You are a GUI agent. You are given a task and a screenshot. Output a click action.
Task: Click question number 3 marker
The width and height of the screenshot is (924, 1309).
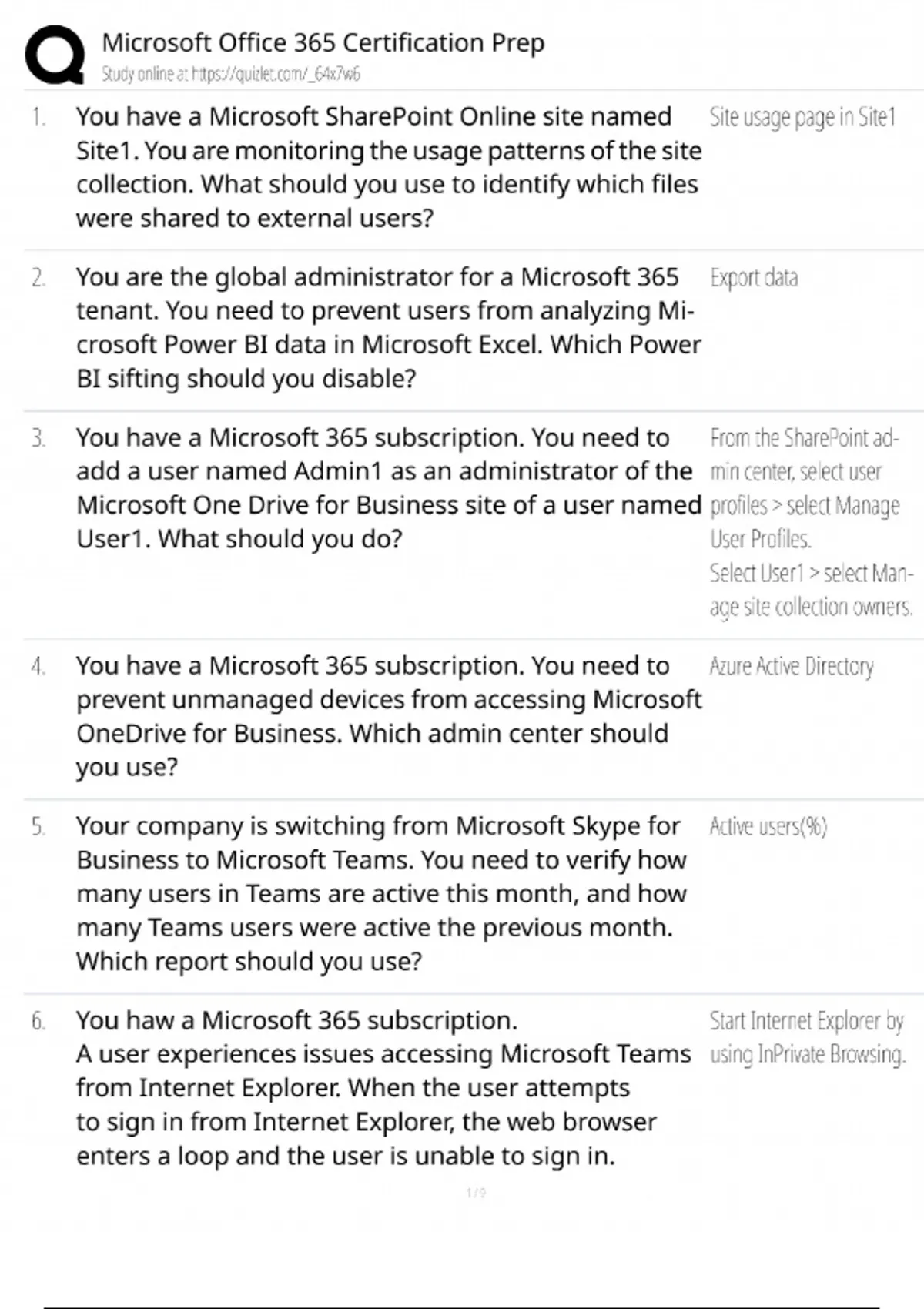pyautogui.click(x=38, y=438)
